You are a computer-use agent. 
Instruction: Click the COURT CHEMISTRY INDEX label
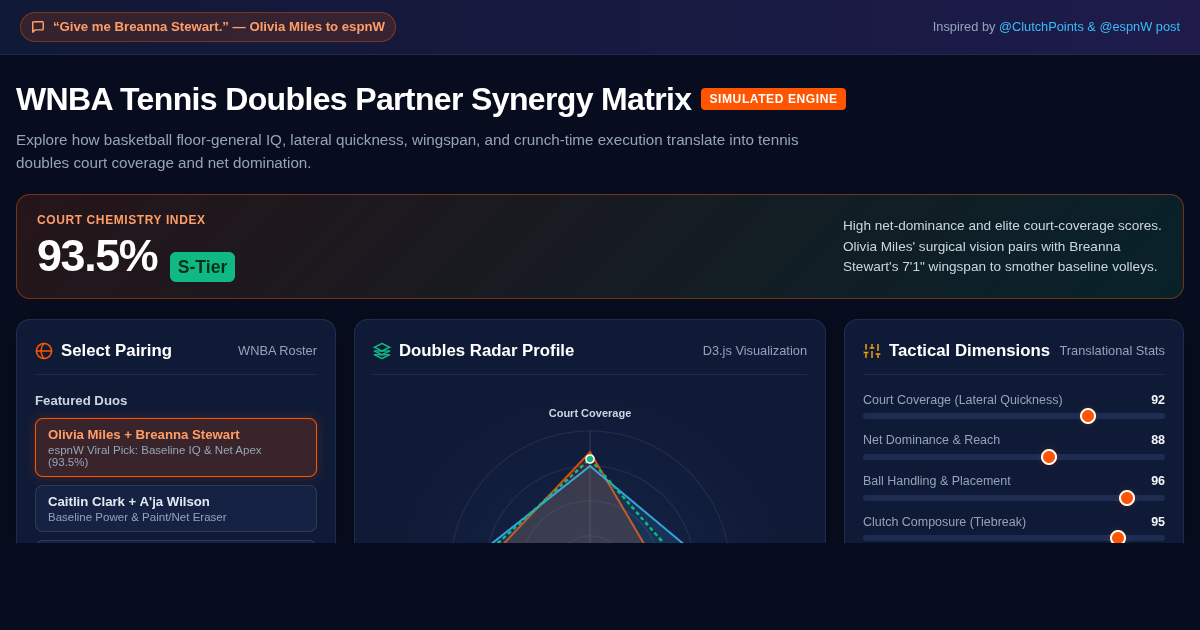(121, 220)
